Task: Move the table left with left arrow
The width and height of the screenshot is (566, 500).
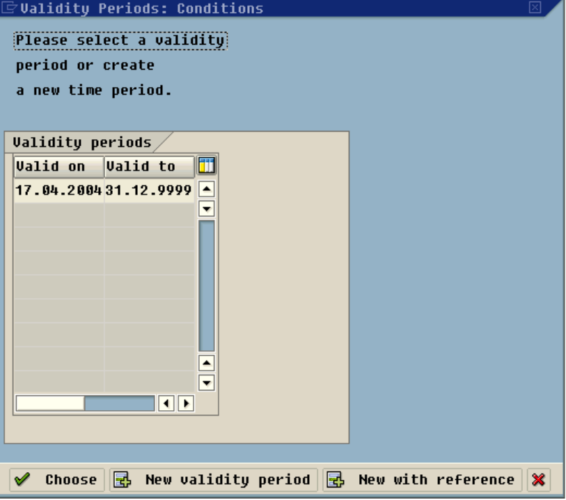Action: point(166,403)
